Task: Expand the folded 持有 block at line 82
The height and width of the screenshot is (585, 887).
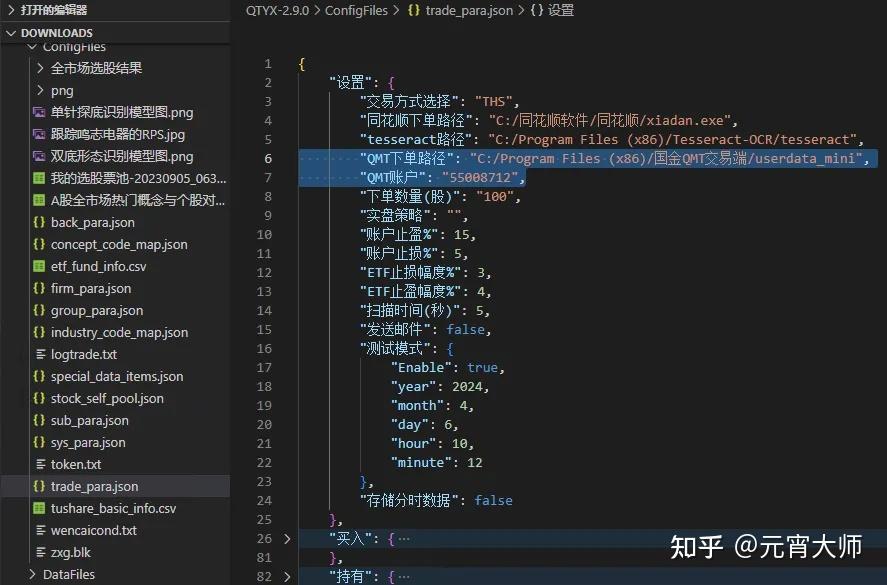Action: 287,576
